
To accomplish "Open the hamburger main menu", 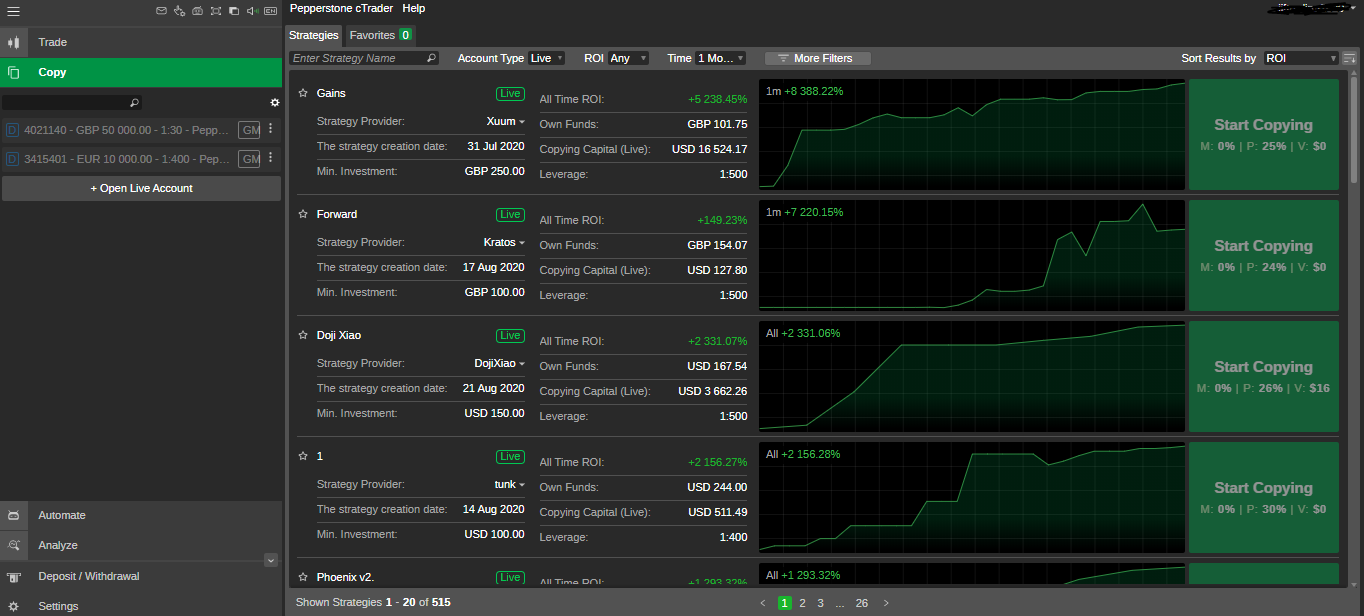I will point(13,11).
